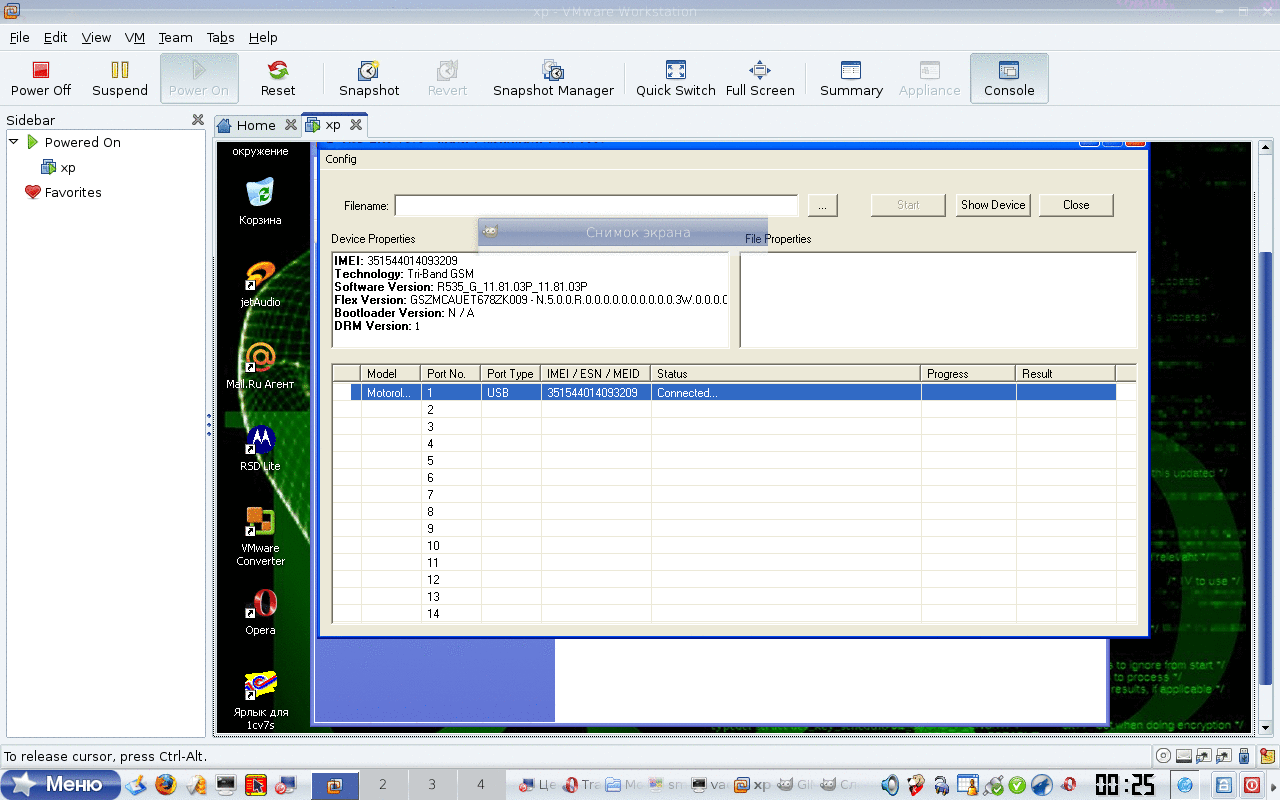The width and height of the screenshot is (1280, 800).
Task: Click the RSD Lite Close button
Action: pyautogui.click(x=1076, y=205)
